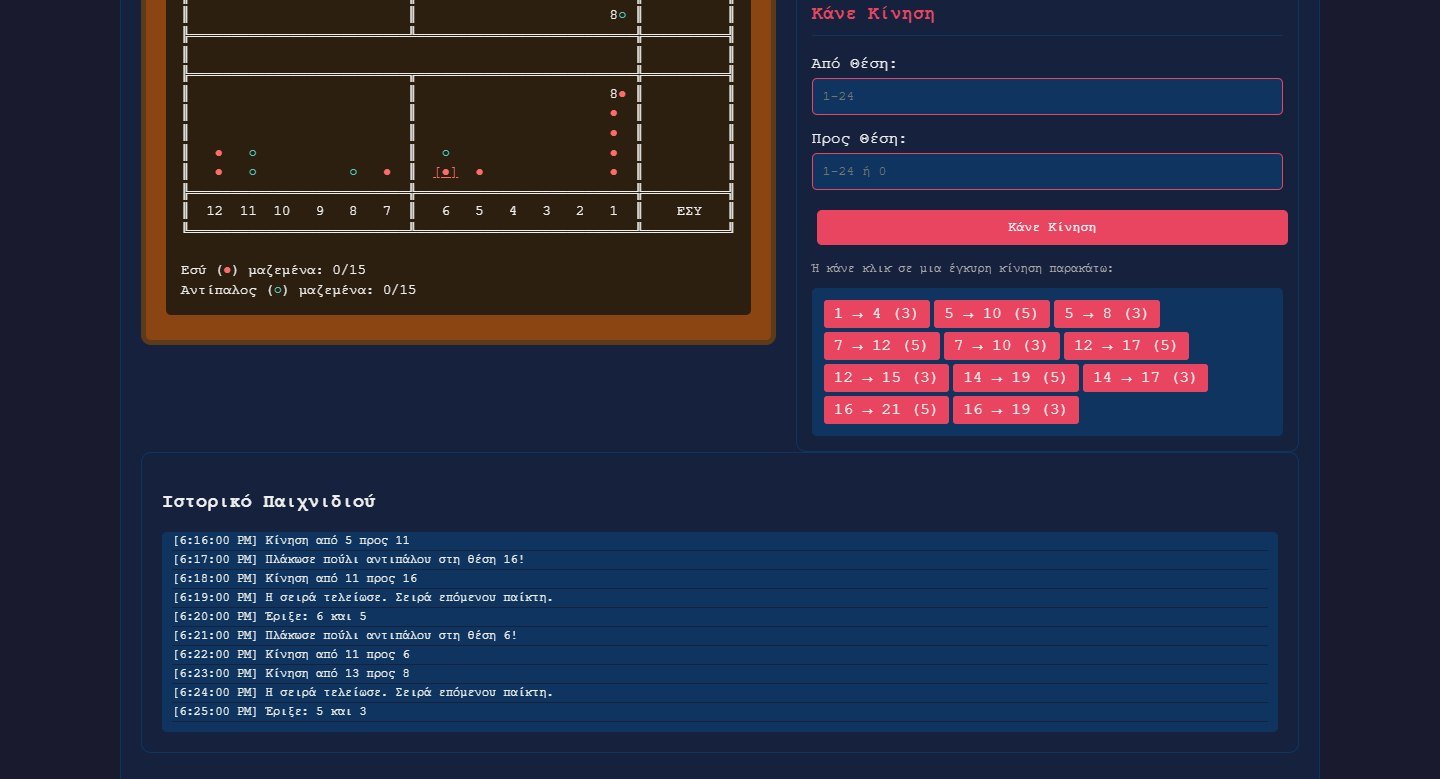
Task: Click the "Εσύ (●) μαζεμένα: 0/15" line
Action: point(273,270)
